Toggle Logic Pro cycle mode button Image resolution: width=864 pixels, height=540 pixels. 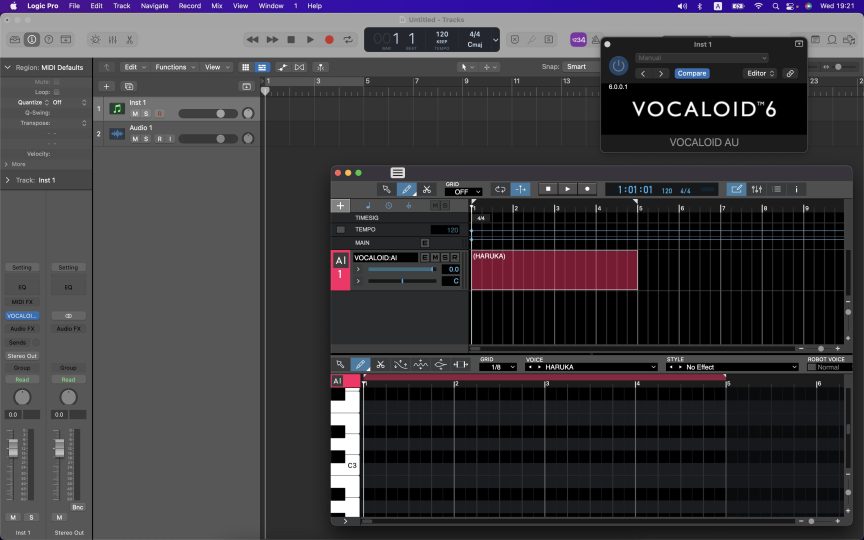tap(348, 40)
